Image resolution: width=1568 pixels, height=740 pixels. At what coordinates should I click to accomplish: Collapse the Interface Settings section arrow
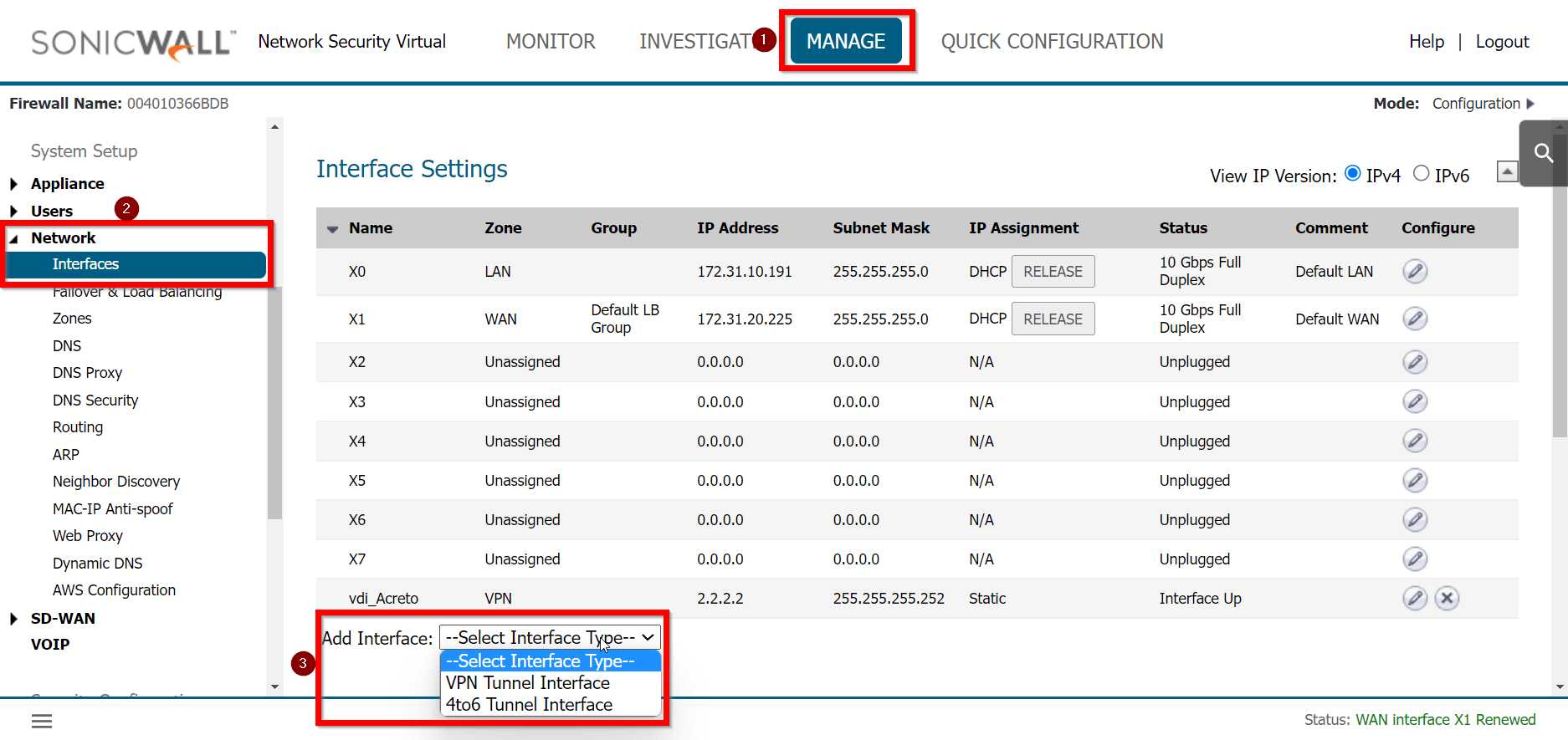click(1507, 171)
